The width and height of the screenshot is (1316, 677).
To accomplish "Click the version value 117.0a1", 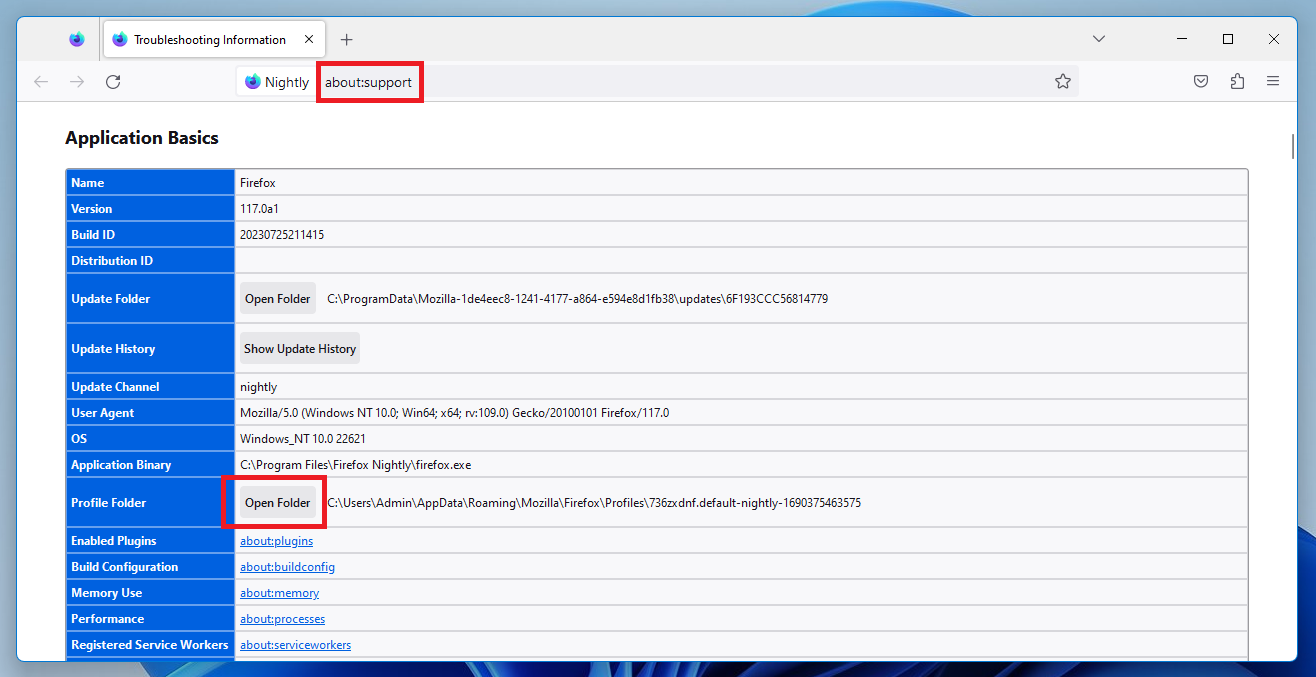I will (259, 209).
